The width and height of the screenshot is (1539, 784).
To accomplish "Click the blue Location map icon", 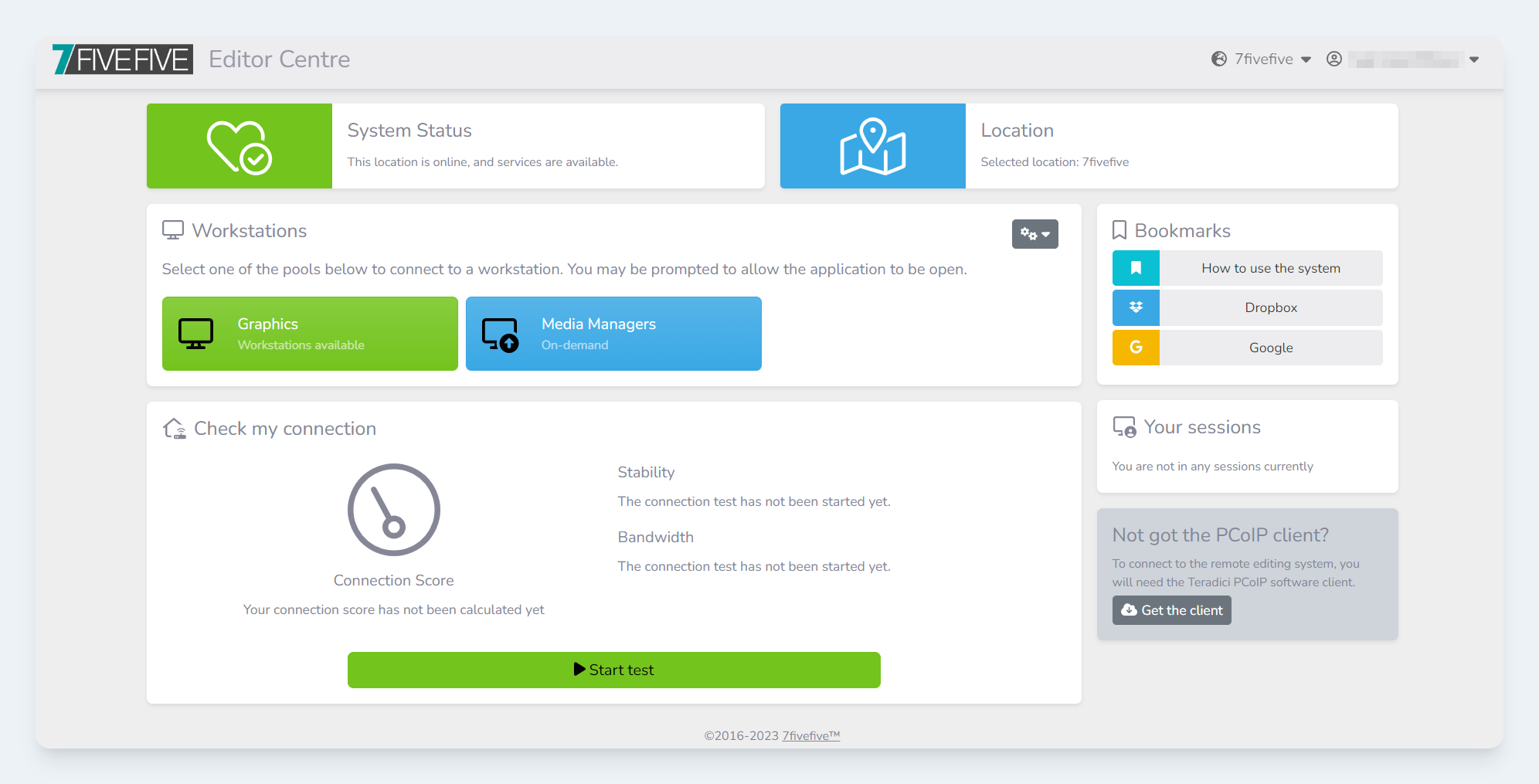I will 872,147.
